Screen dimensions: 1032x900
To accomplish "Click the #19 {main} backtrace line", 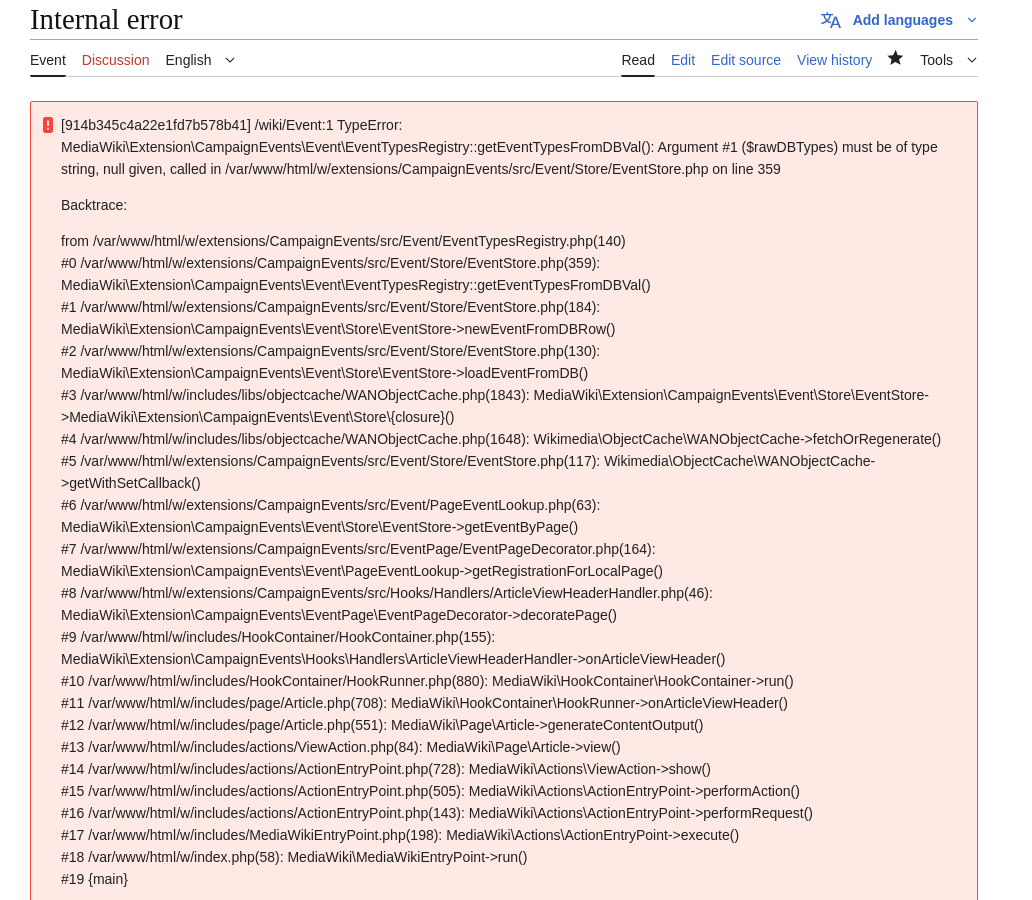I will tap(94, 879).
